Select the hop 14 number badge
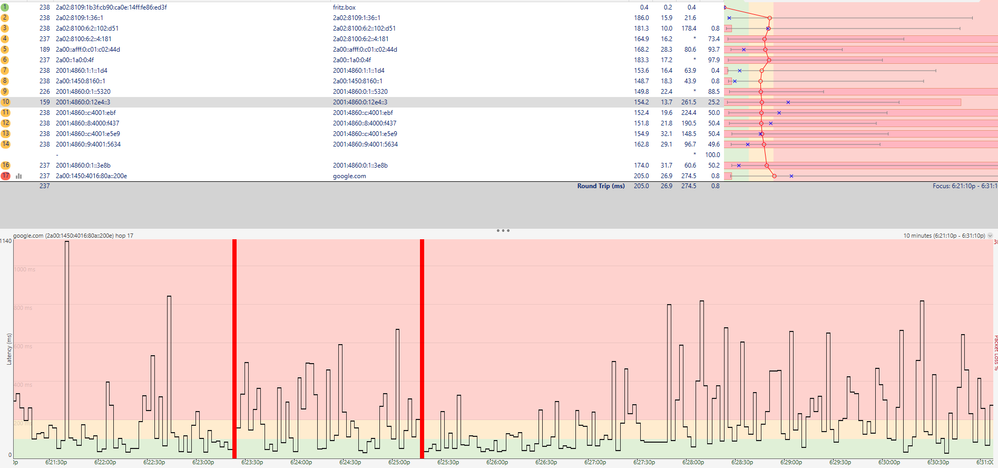This screenshot has height=468, width=998. [x=5, y=144]
